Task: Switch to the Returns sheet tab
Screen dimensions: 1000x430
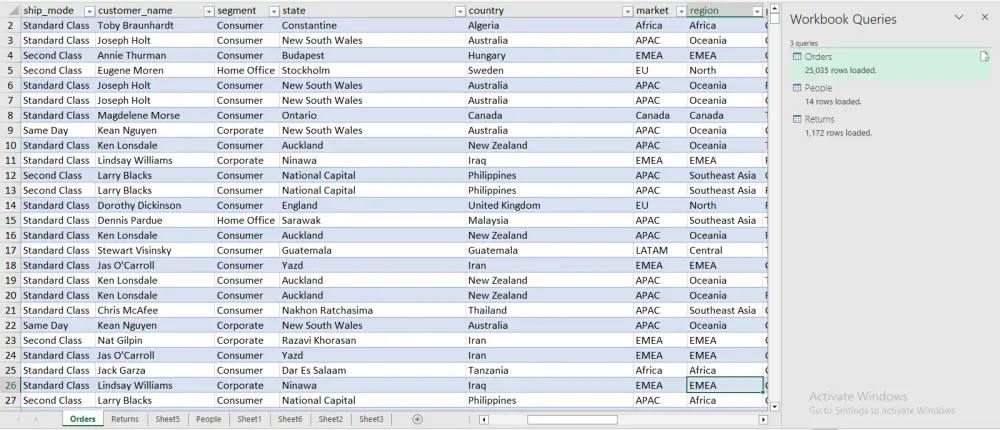Action: (125, 419)
